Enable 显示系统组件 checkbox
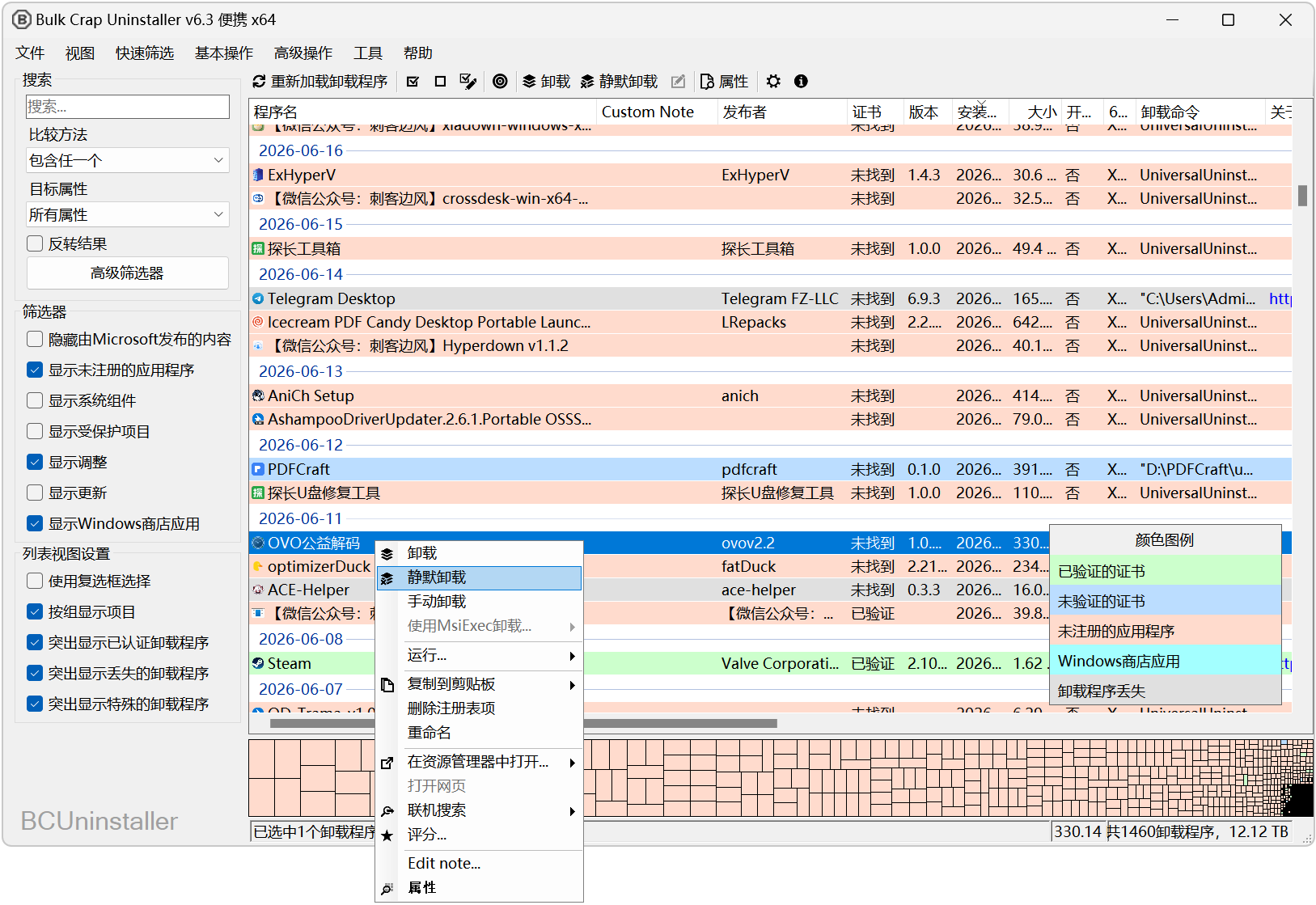This screenshot has height=905, width=1316. coord(35,400)
